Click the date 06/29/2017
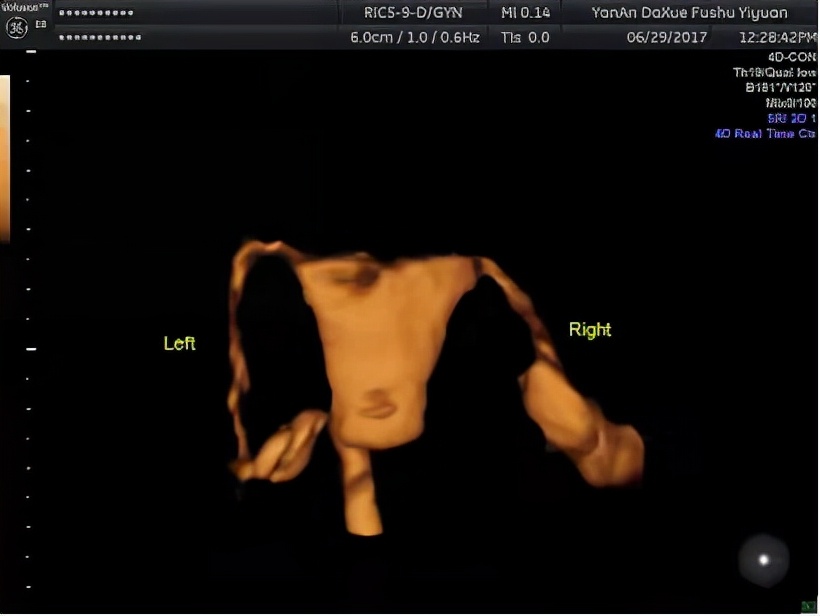 click(x=666, y=37)
